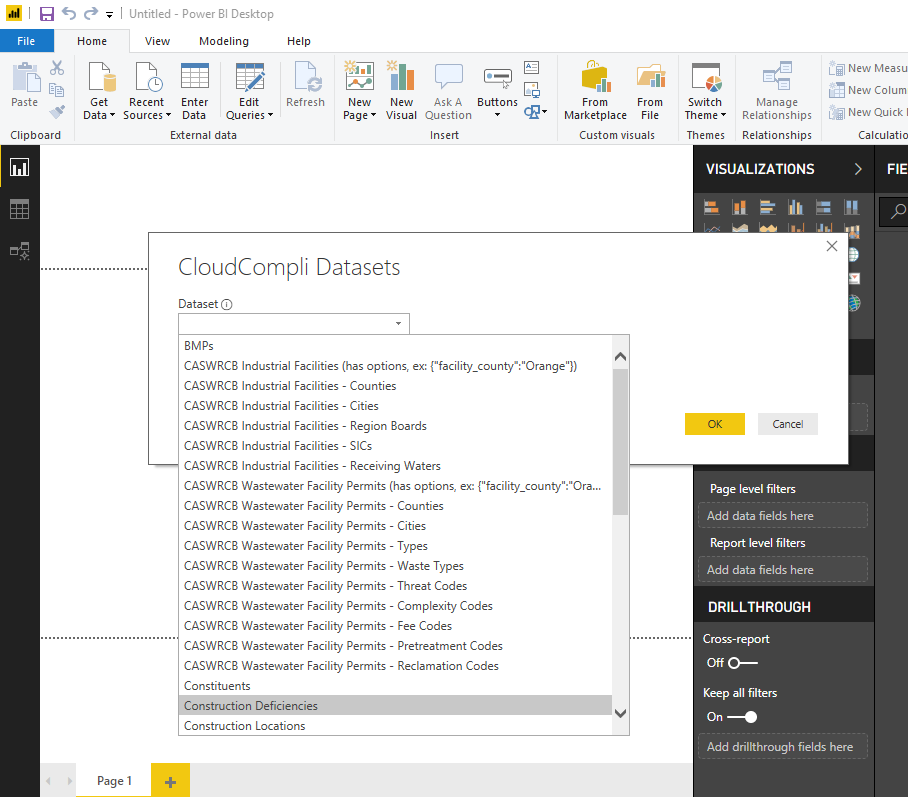
Task: Switch to the Home ribbon tab
Action: [x=92, y=41]
